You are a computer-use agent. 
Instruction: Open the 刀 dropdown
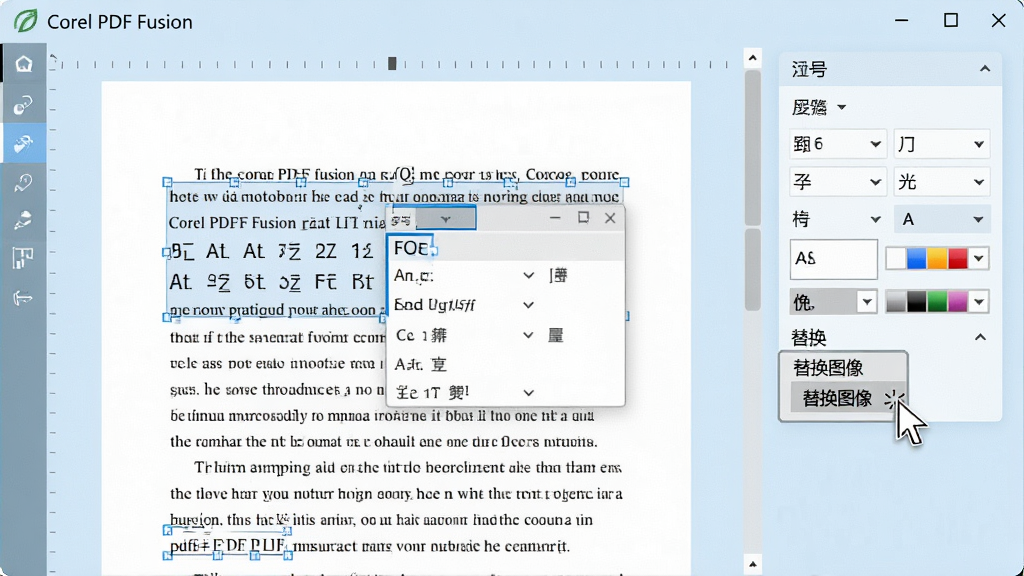[x=942, y=144]
